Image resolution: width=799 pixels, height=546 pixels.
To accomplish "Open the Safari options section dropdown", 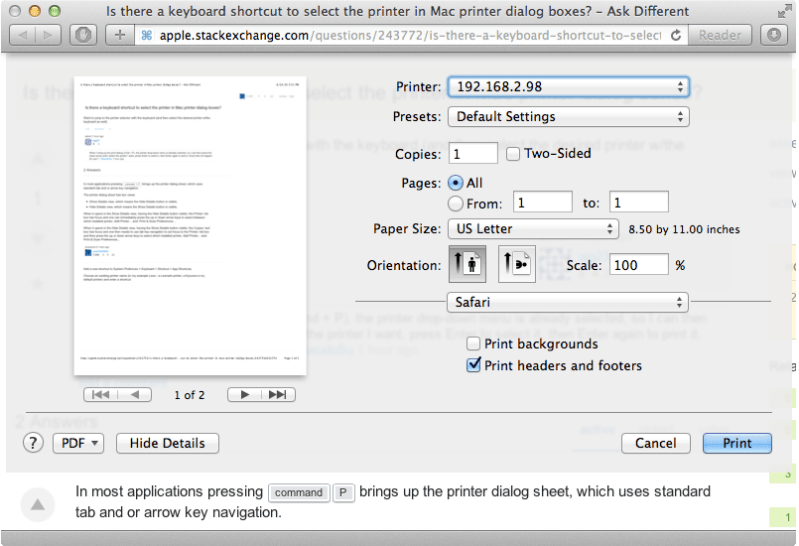I will 568,302.
